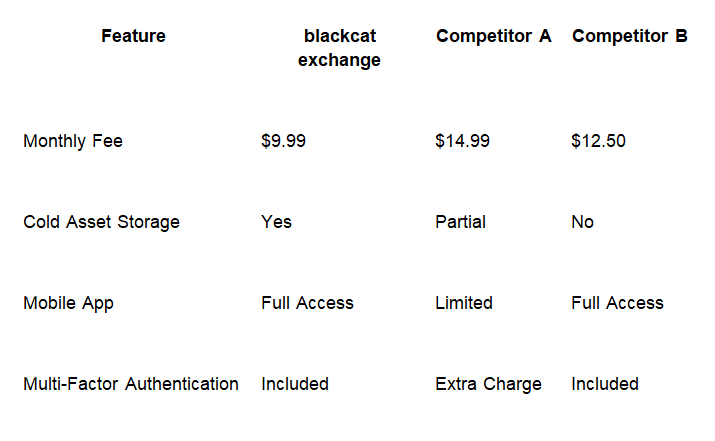715x441 pixels.
Task: Click the Competitor A header
Action: (x=493, y=36)
